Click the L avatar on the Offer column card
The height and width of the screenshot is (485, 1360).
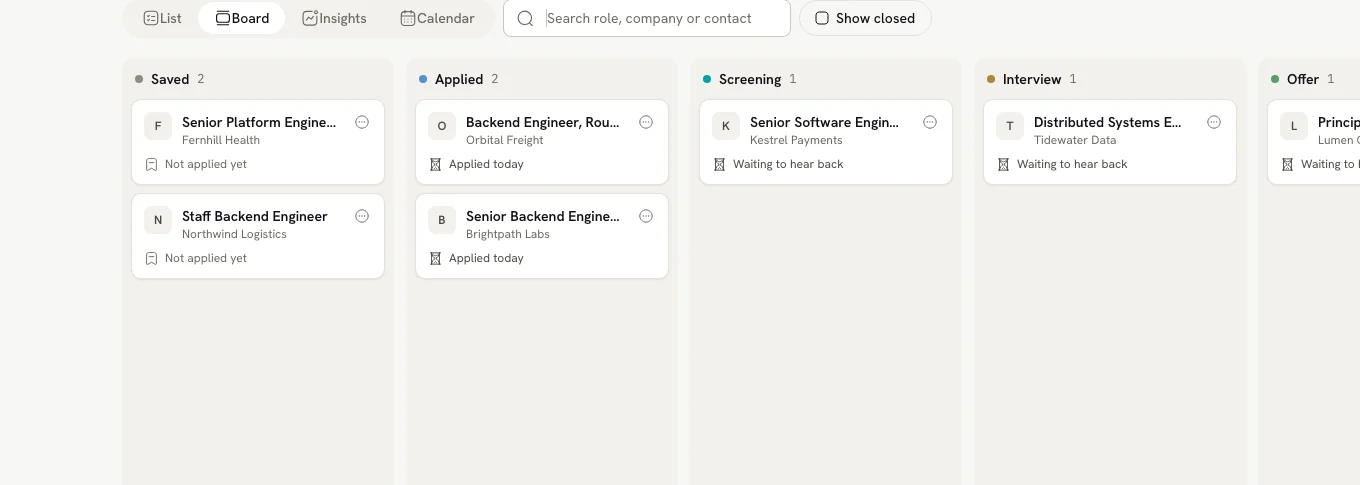(1294, 126)
